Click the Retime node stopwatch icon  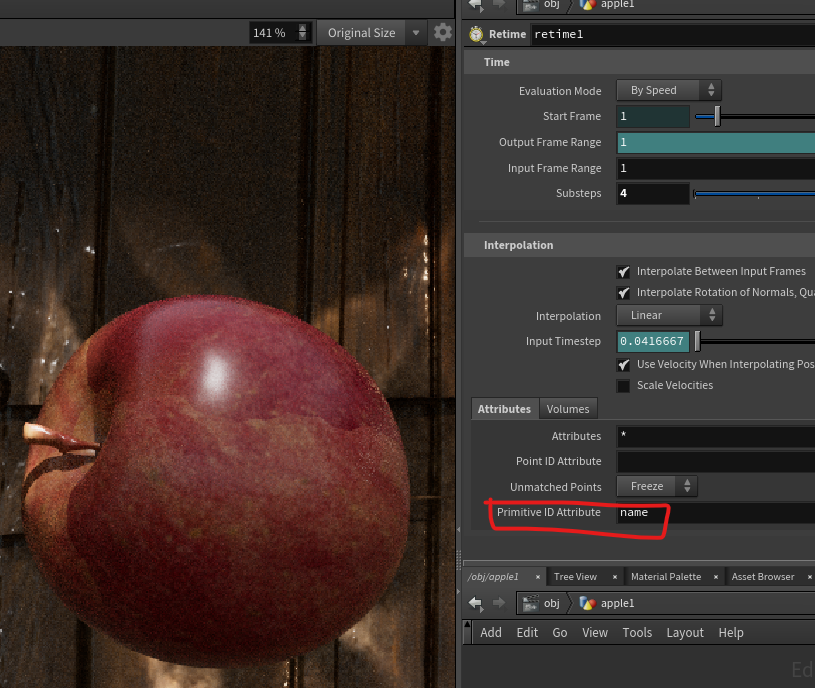tap(476, 34)
